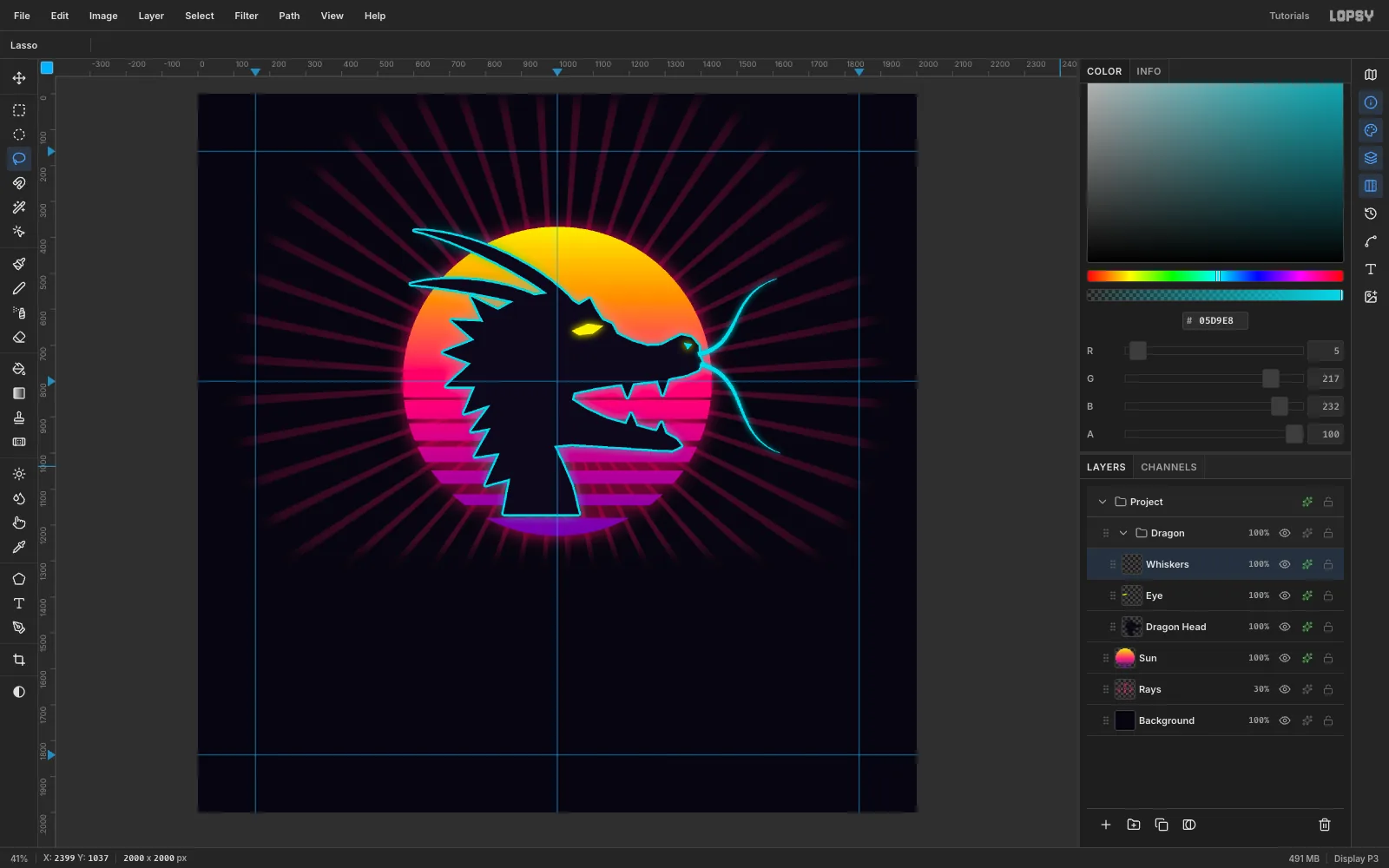
Task: Select the Lasso tool
Action: coord(19,159)
